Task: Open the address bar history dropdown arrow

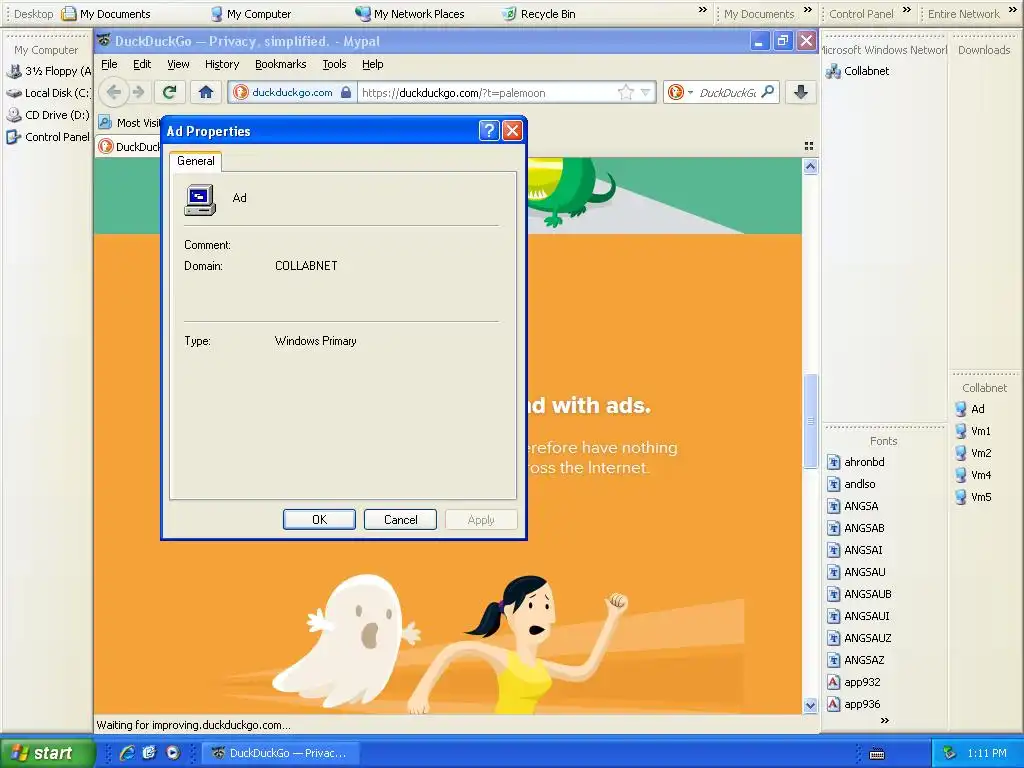Action: tap(646, 92)
